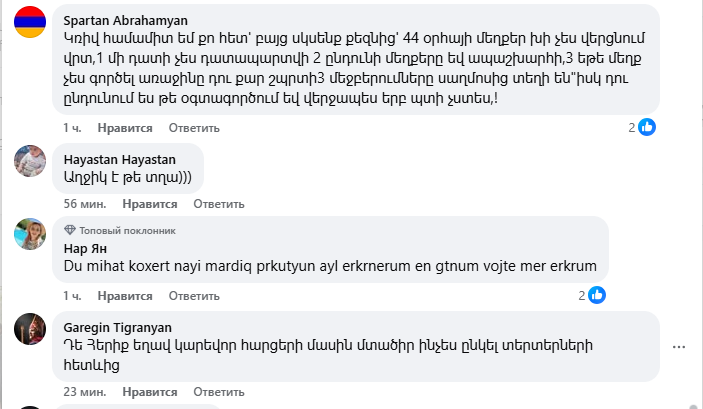Open the 23 мин. comment timestamp
The width and height of the screenshot is (703, 409).
click(85, 393)
